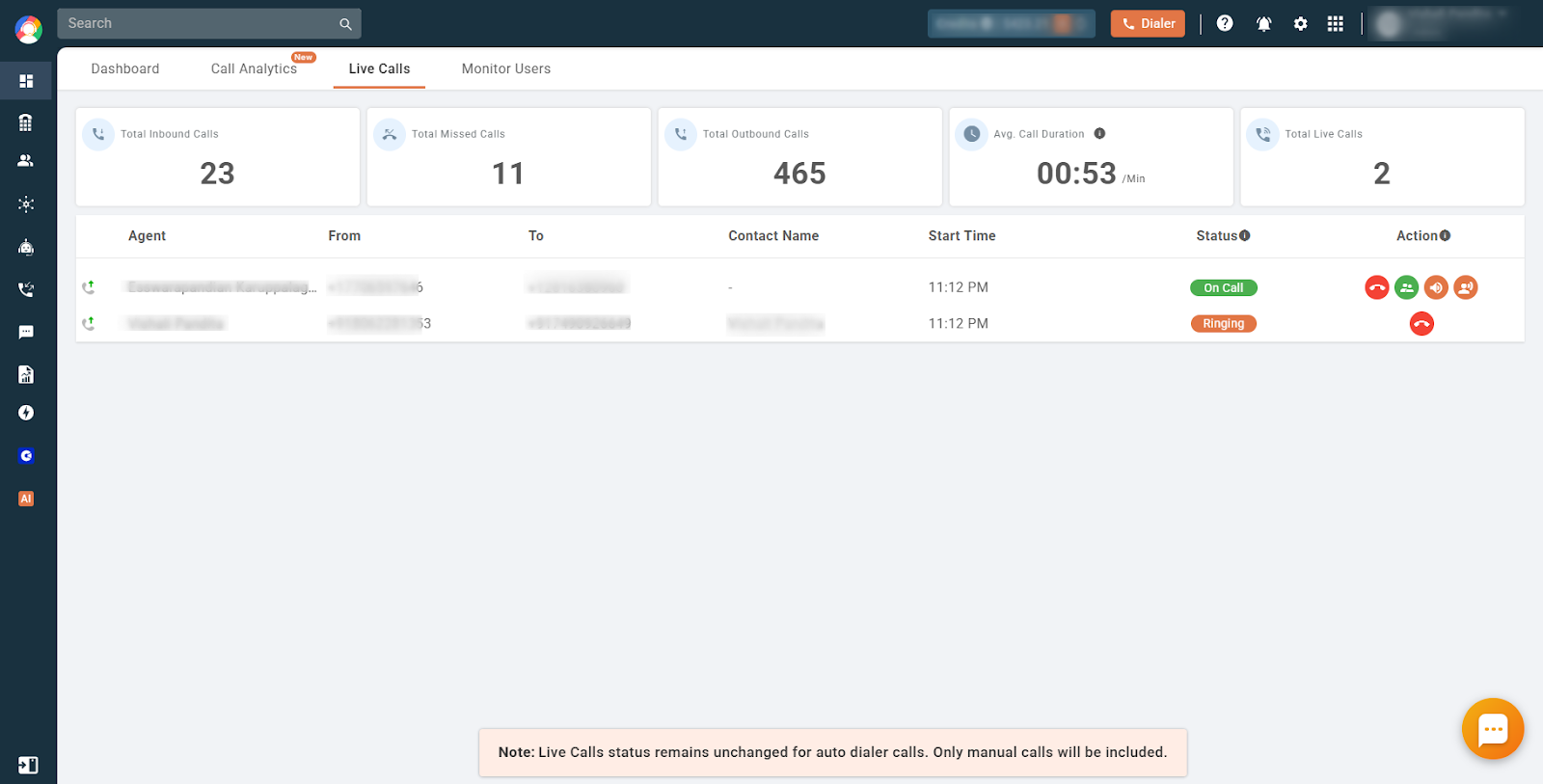Open the chat support widget bubble

click(x=1493, y=729)
